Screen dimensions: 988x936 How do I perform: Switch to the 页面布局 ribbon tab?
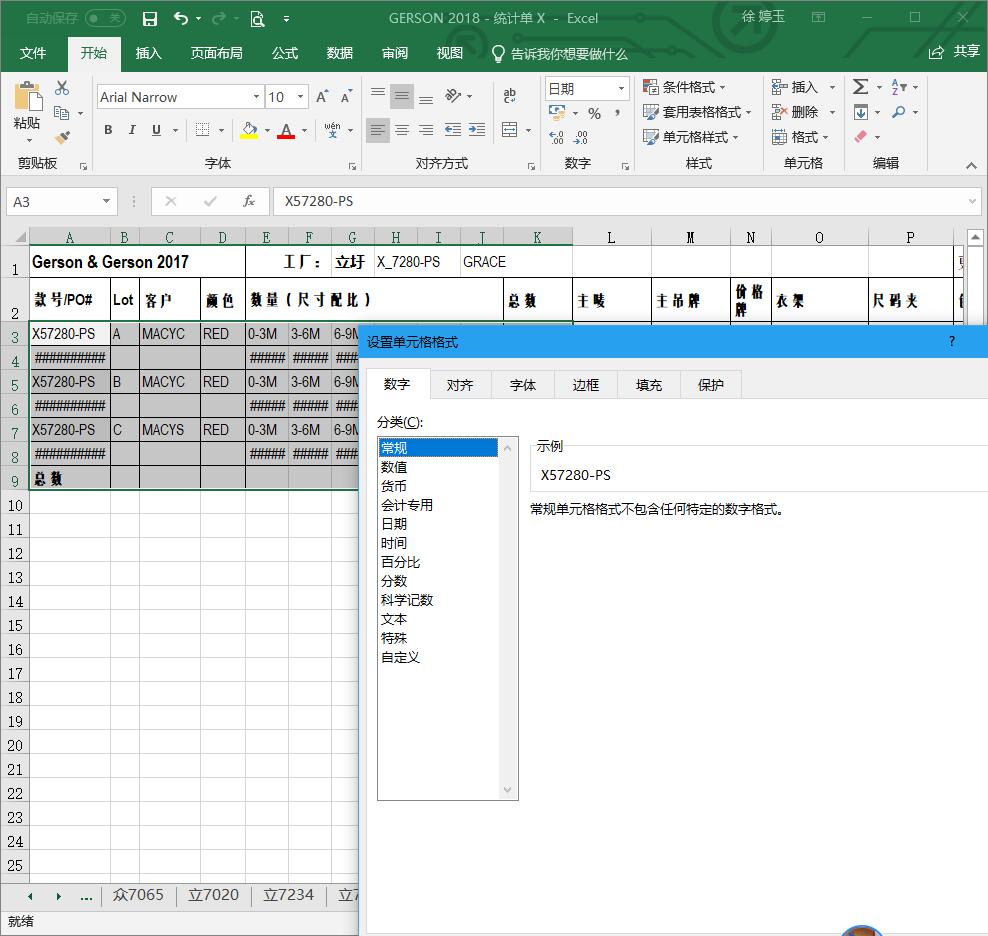[217, 54]
